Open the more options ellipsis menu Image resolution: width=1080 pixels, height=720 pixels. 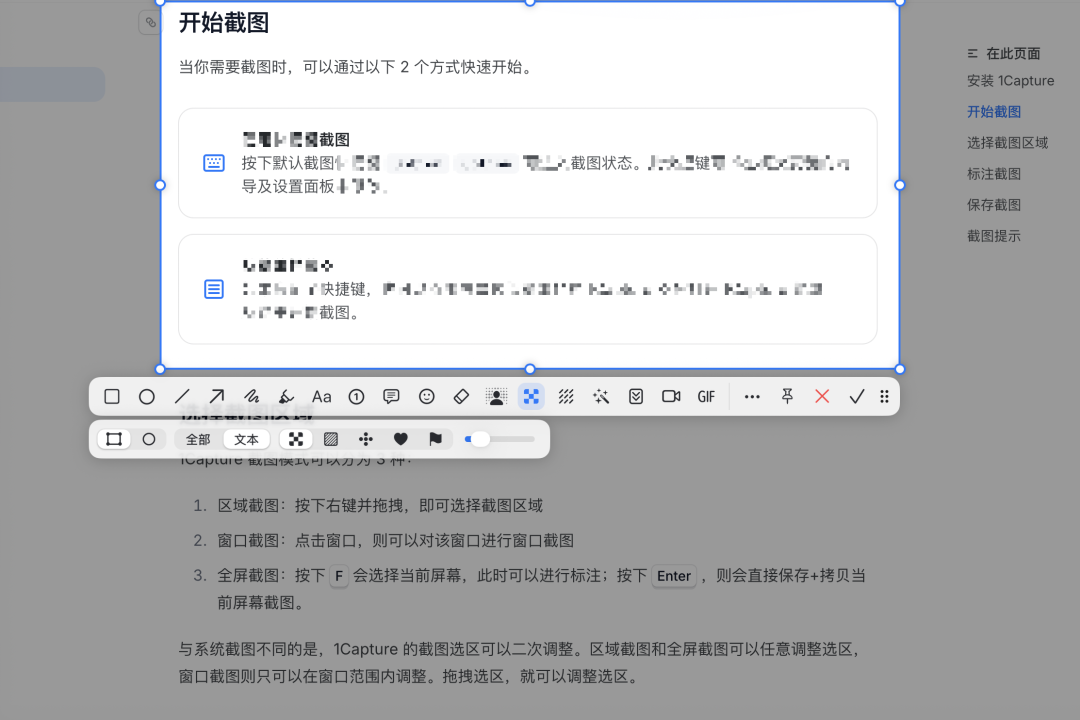coord(752,397)
